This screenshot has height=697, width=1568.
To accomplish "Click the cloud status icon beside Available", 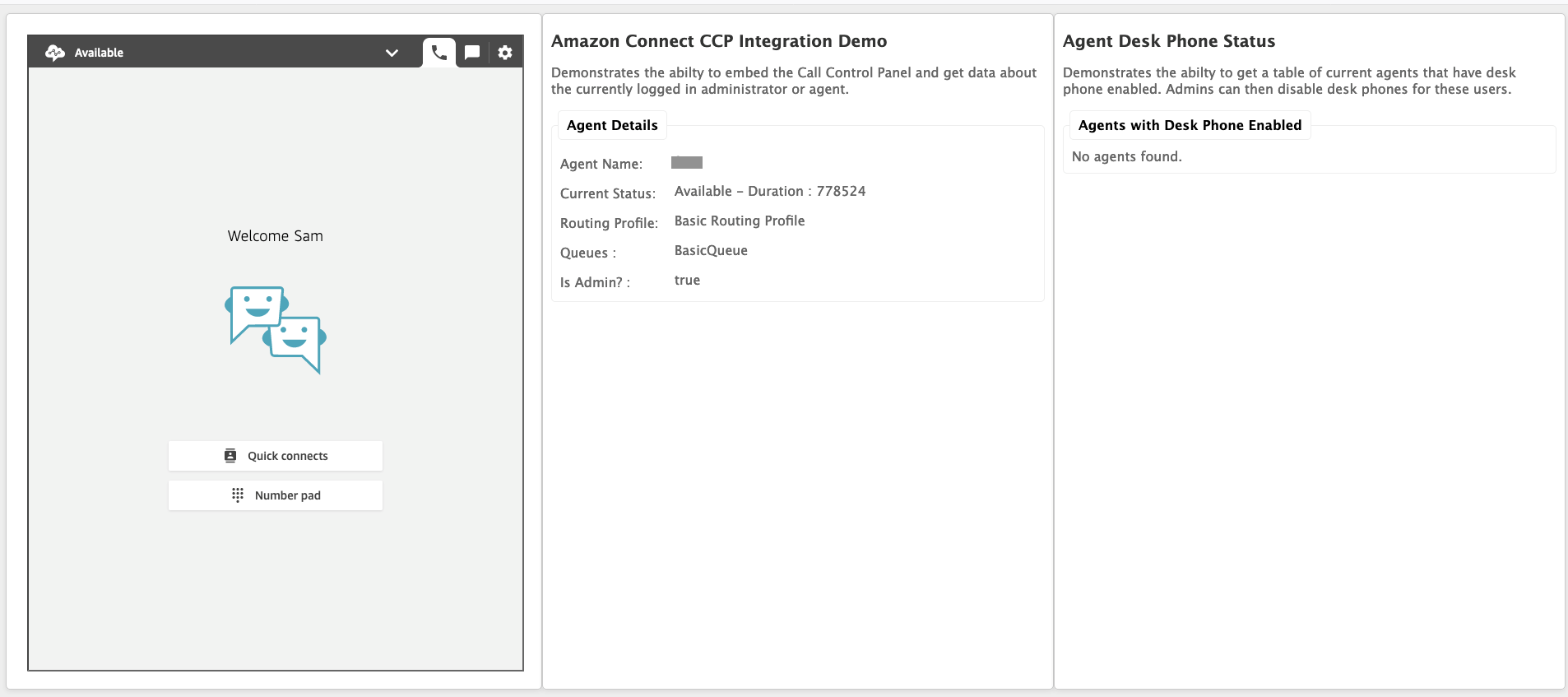I will [55, 53].
